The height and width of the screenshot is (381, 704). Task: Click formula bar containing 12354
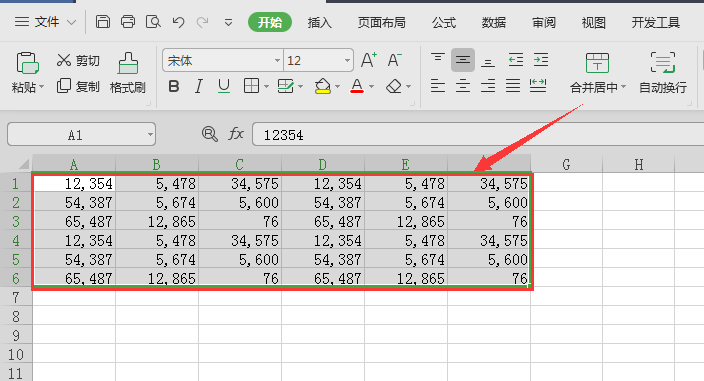[x=478, y=134]
